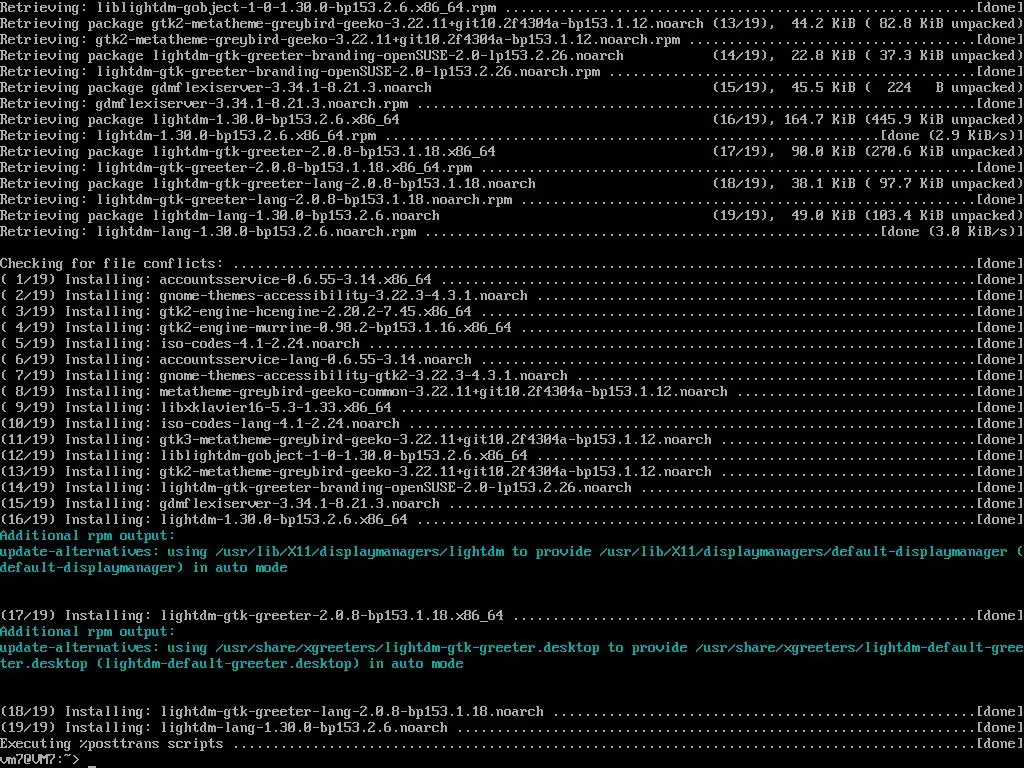Image resolution: width=1024 pixels, height=768 pixels.
Task: Select '( 7/19) Installing: gnome-themes-accessibility-gtk2' line
Action: click(512, 376)
